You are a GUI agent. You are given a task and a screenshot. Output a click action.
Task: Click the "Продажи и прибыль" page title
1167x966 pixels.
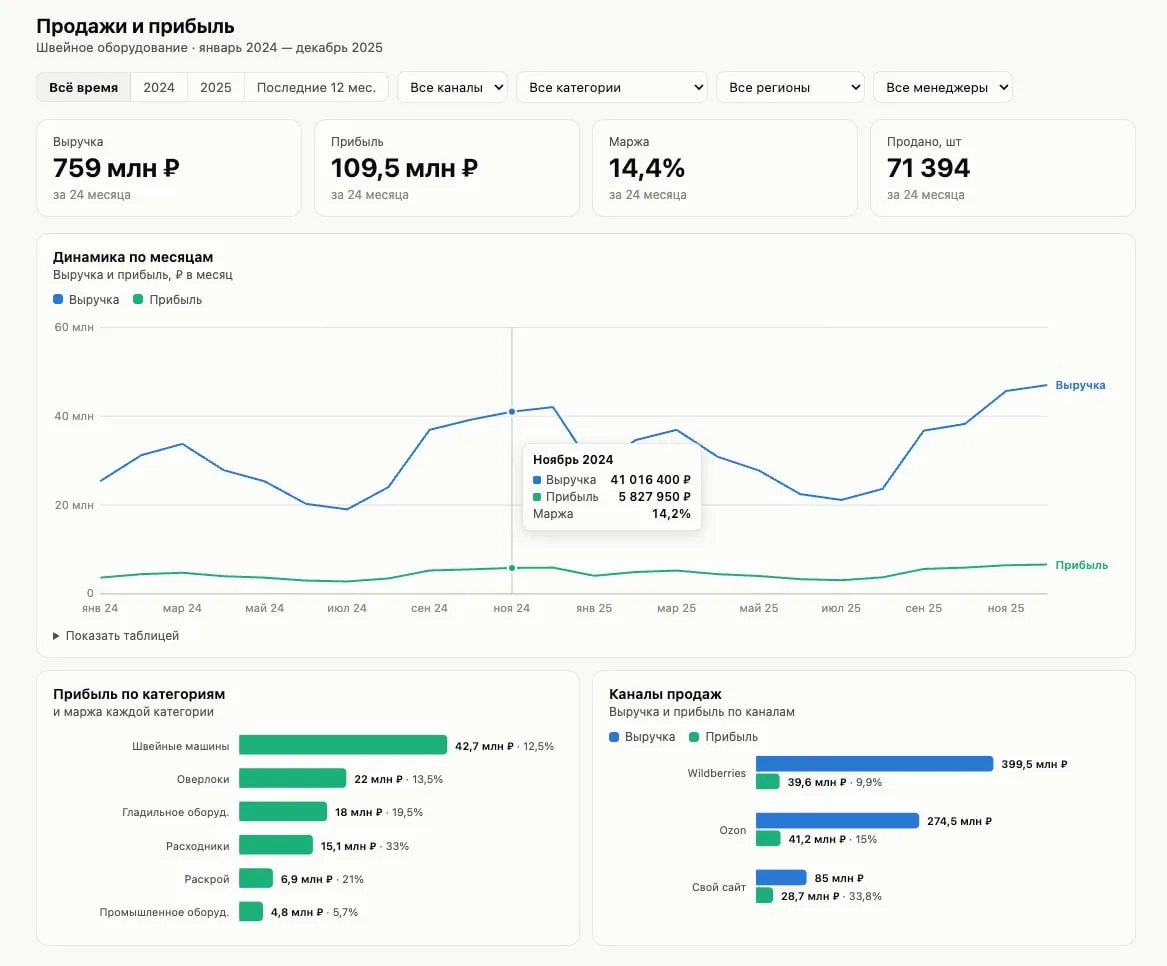tap(135, 26)
